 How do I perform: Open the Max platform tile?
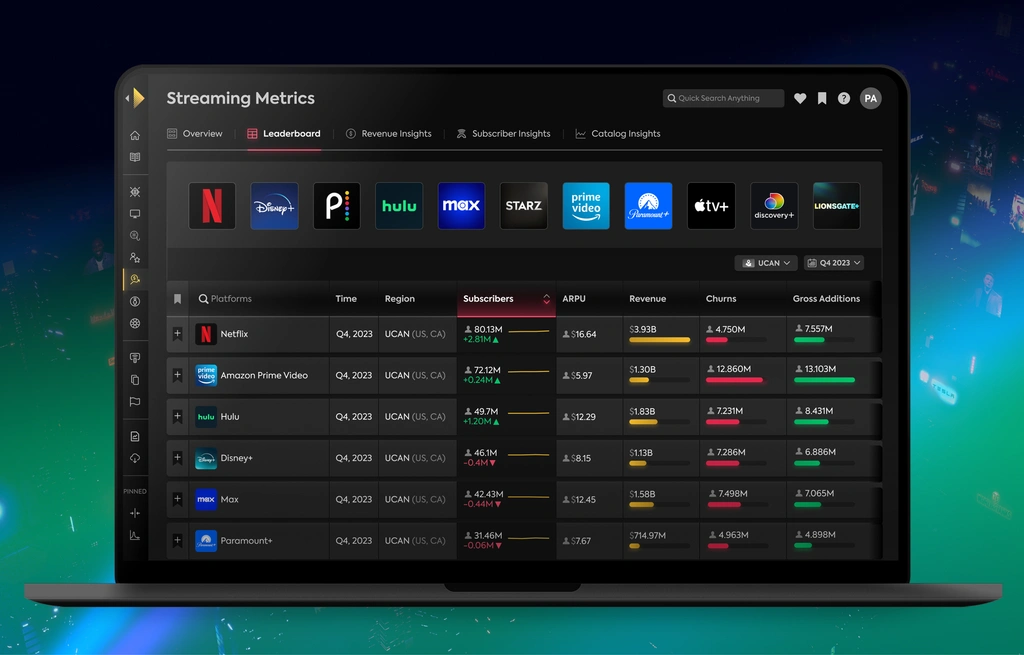click(461, 206)
